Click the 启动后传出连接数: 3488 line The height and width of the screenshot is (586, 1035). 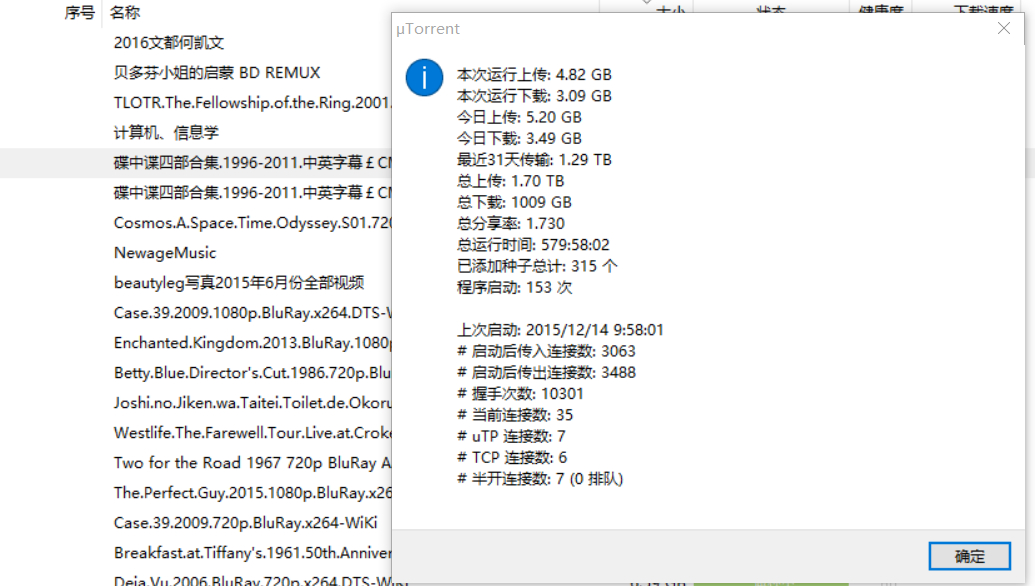tap(547, 373)
